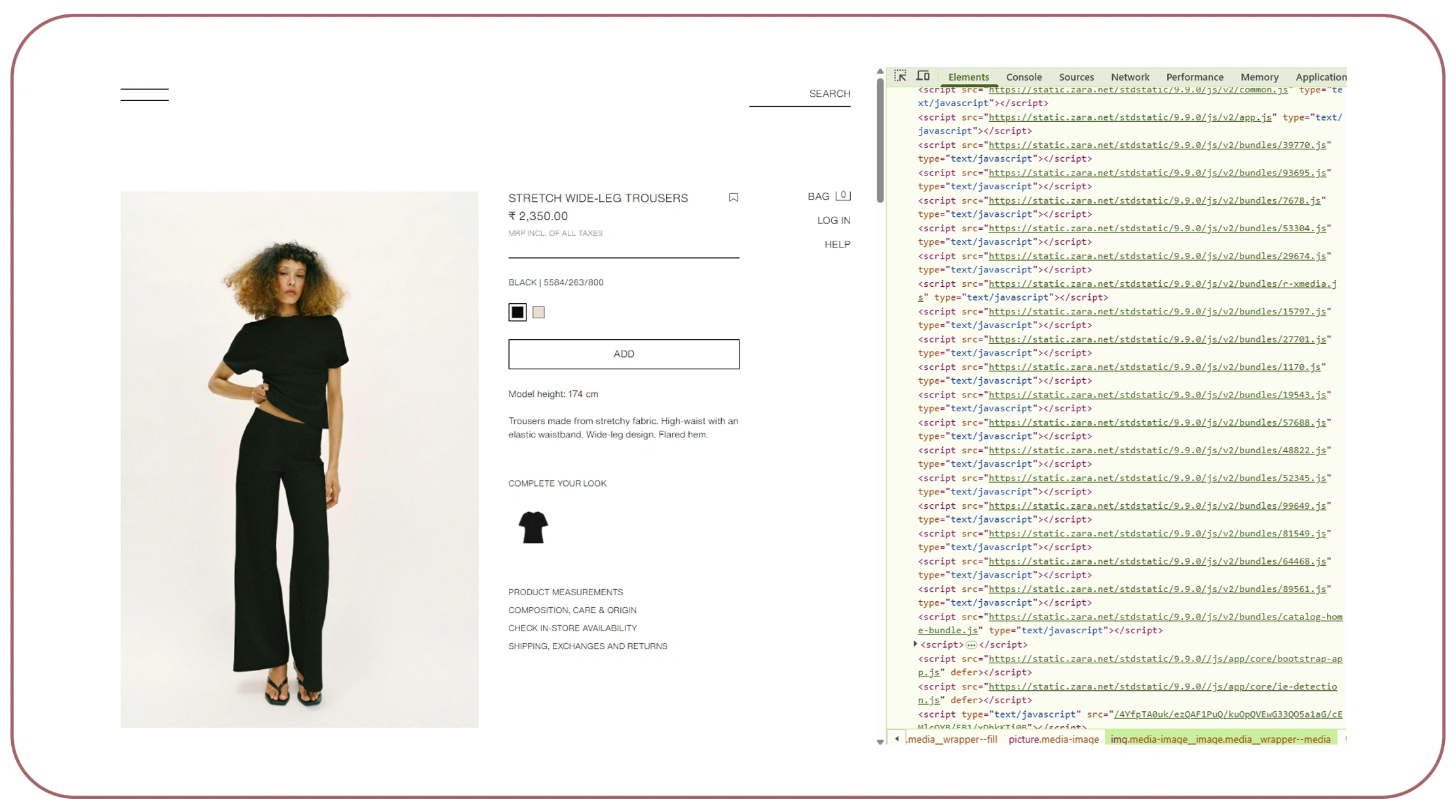Switch to the Memory tab

(x=1259, y=77)
